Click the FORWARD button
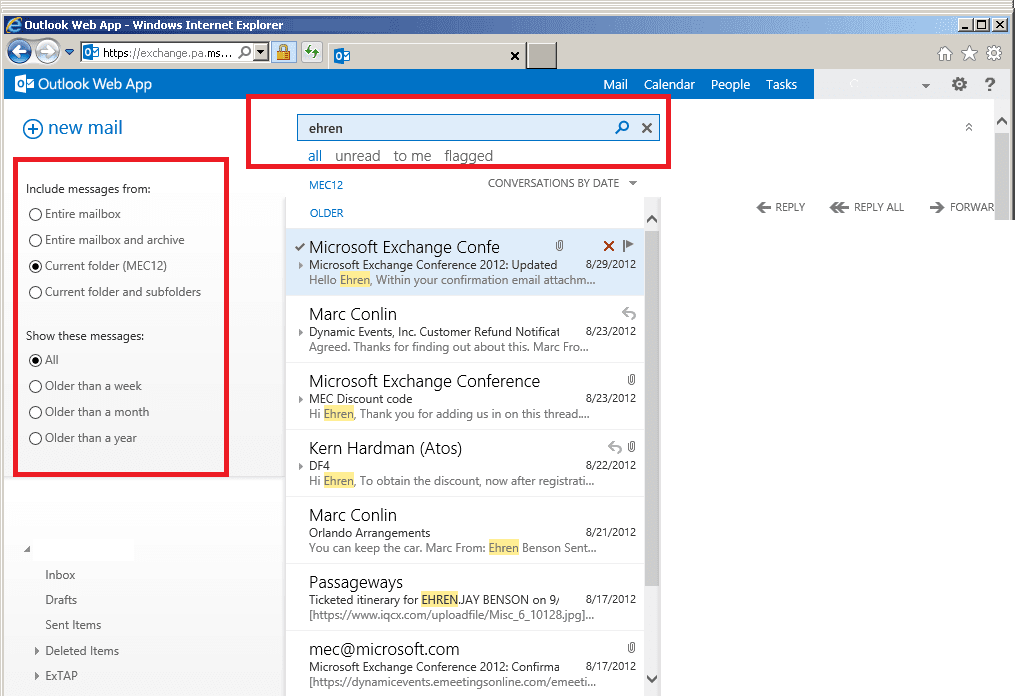 (x=962, y=207)
